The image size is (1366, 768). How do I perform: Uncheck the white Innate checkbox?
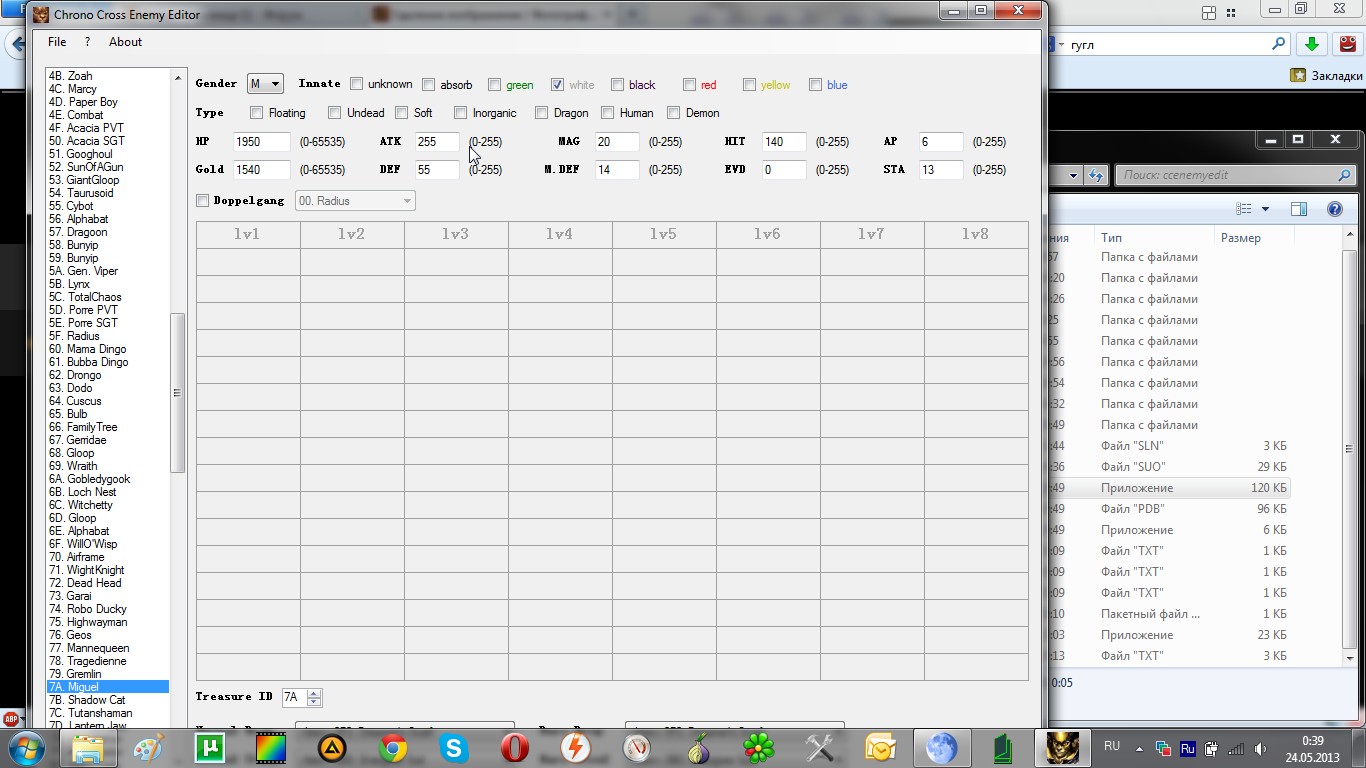[558, 85]
